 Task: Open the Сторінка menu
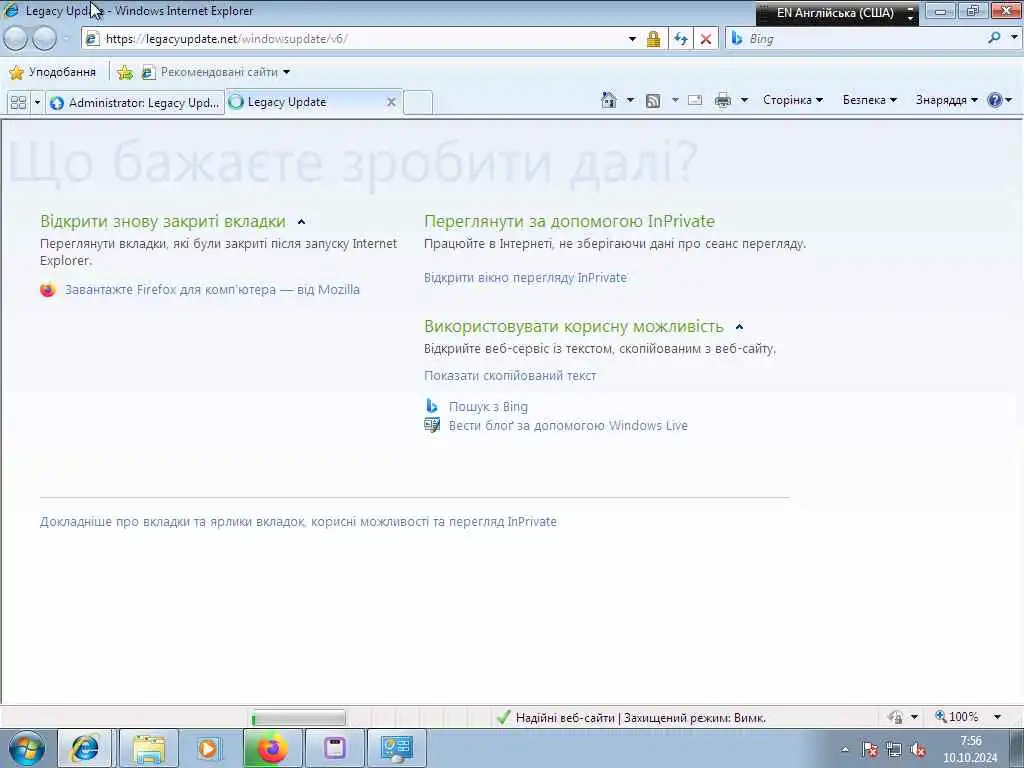793,100
